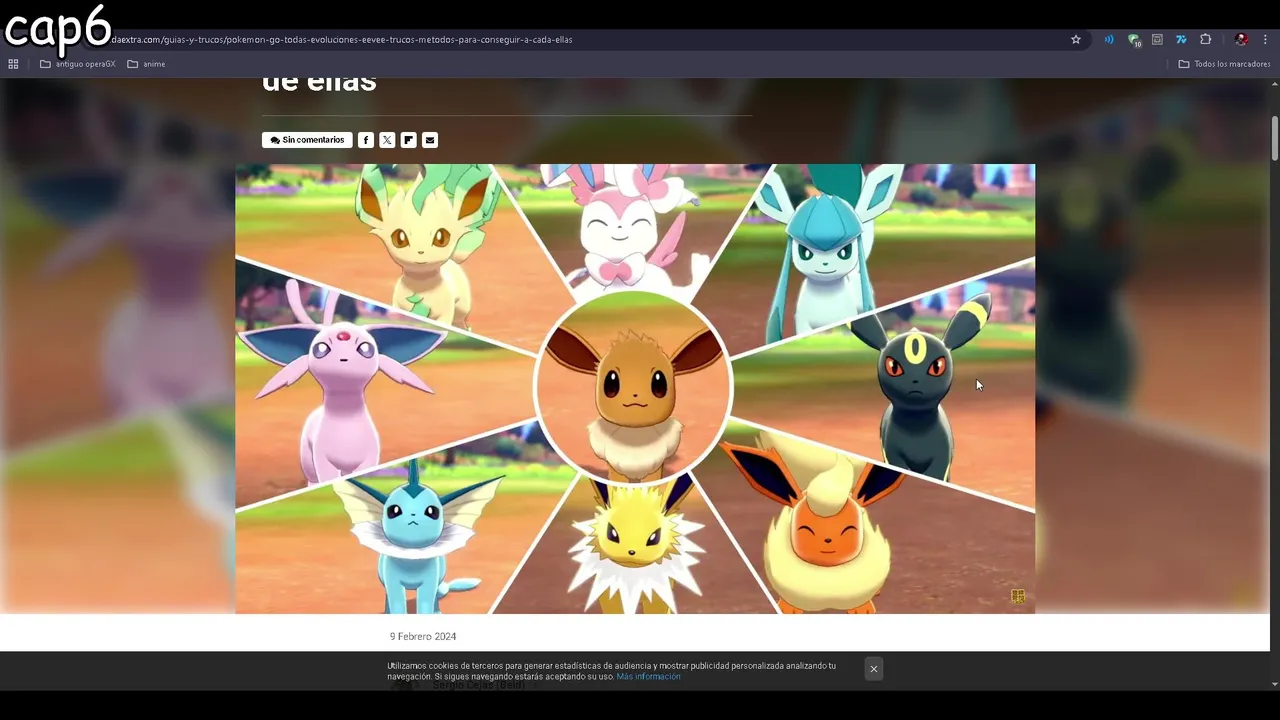Open the 7tv extension icon

click(x=1181, y=40)
